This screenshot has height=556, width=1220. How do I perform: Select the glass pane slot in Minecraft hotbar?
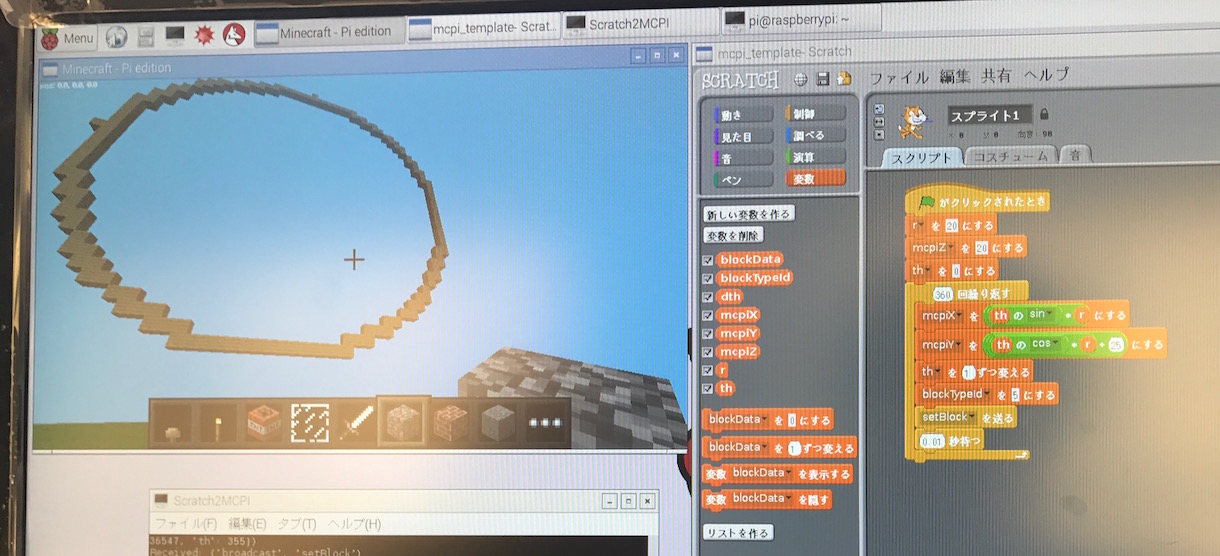pos(309,422)
